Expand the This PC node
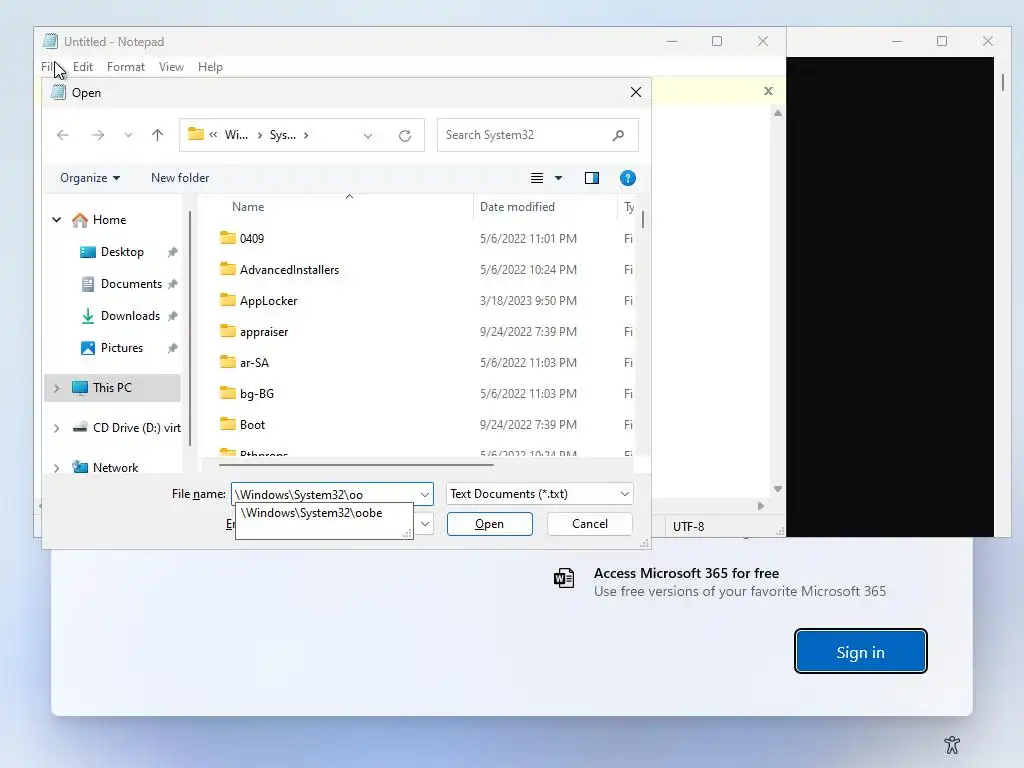This screenshot has height=768, width=1024. tap(57, 388)
